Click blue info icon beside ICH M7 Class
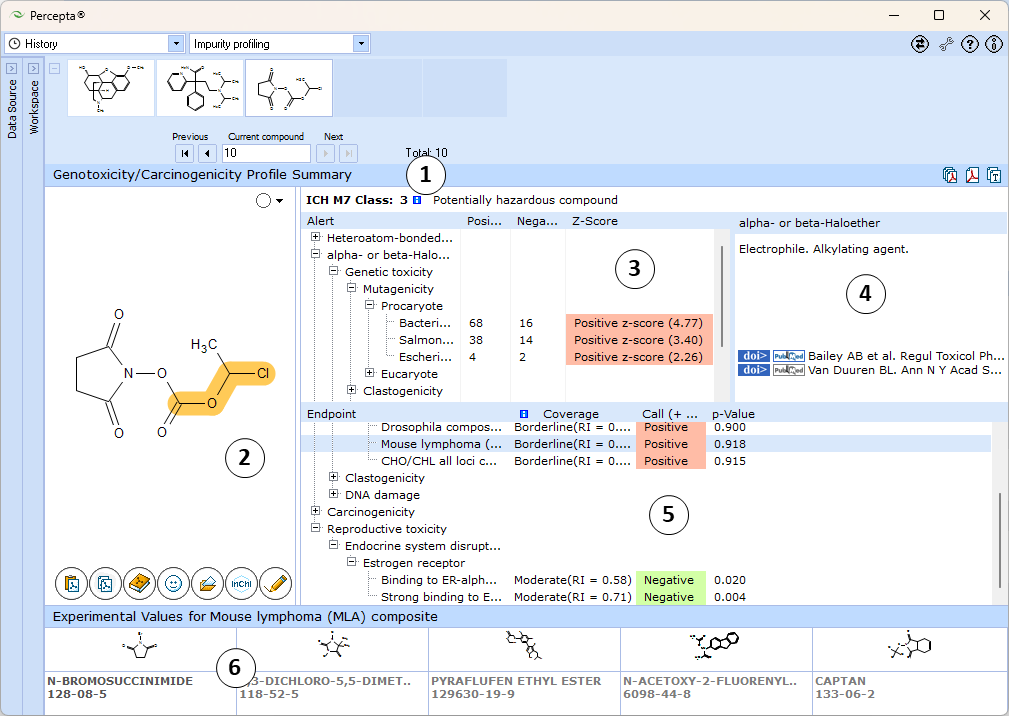 pos(417,200)
